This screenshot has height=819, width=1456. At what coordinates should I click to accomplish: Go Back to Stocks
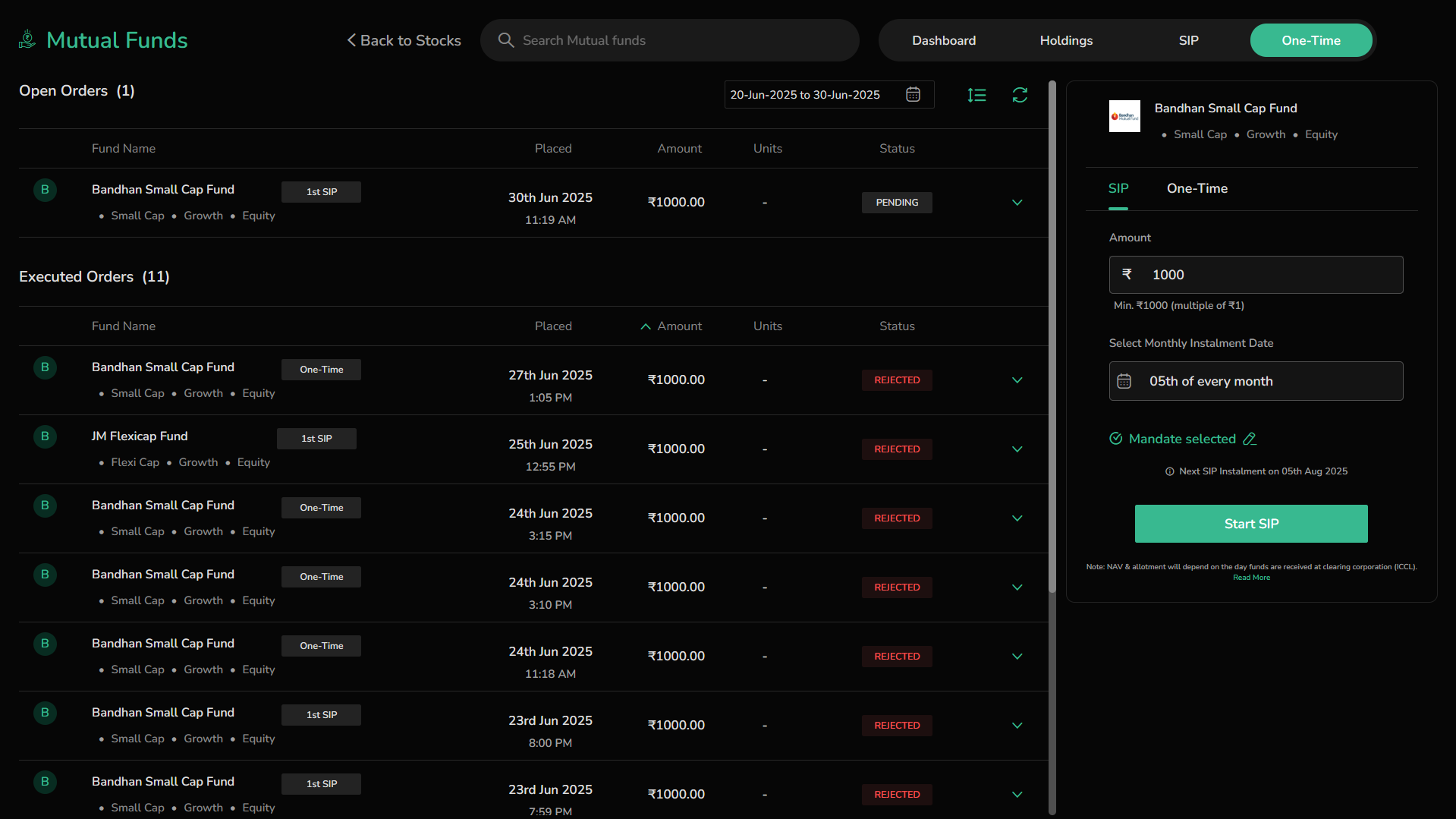(404, 40)
